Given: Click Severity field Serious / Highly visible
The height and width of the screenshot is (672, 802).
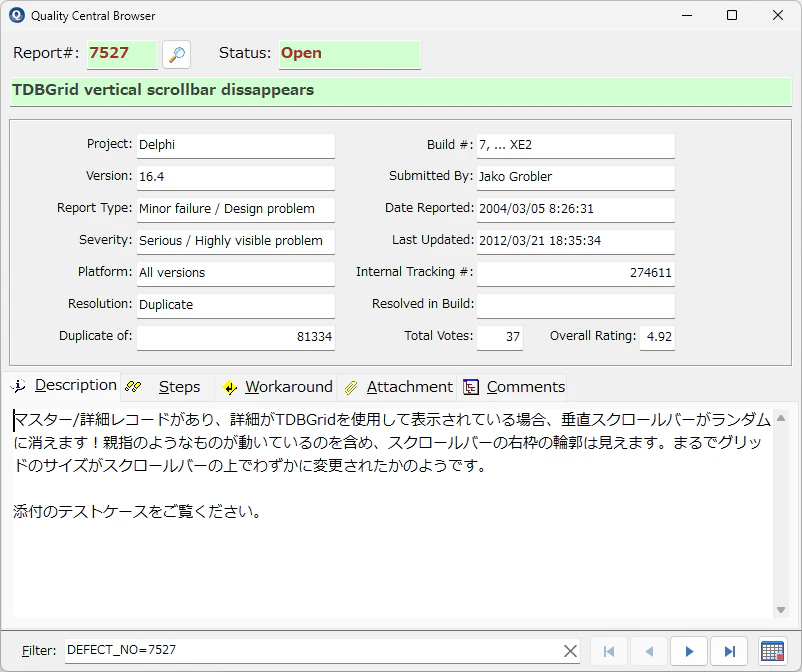Looking at the screenshot, I should pos(236,241).
